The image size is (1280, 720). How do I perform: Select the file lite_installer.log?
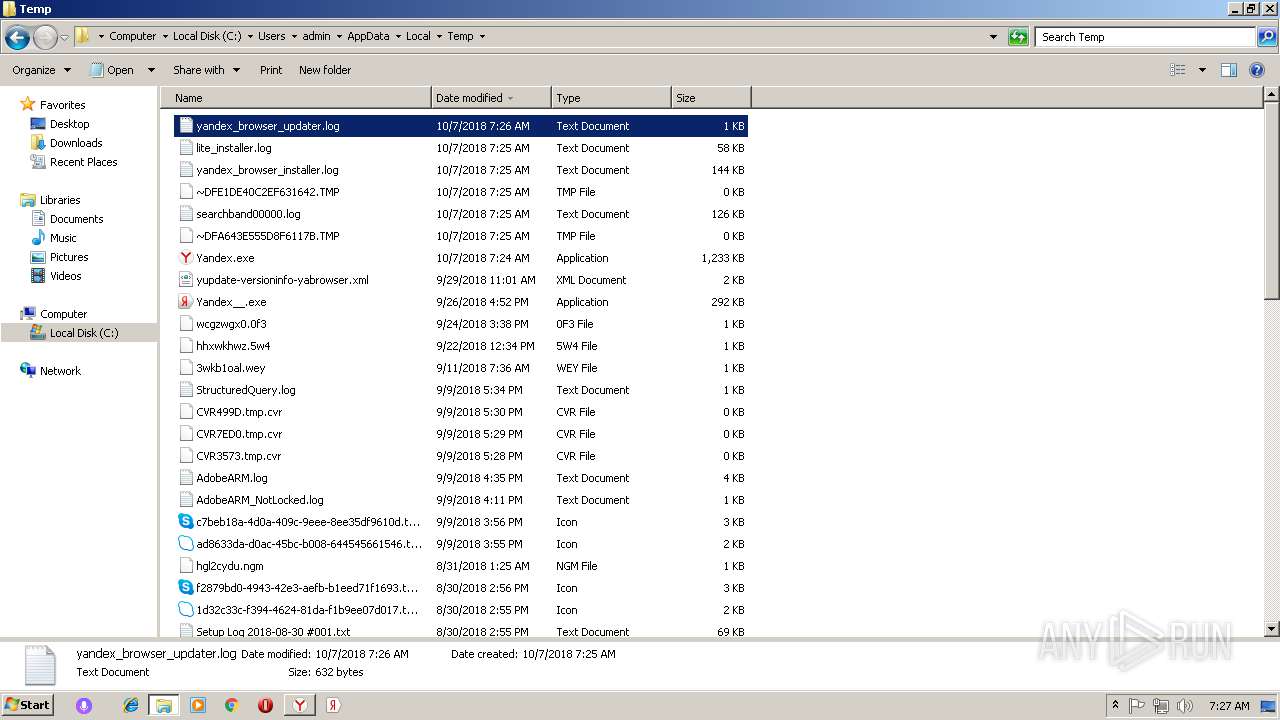[461, 148]
